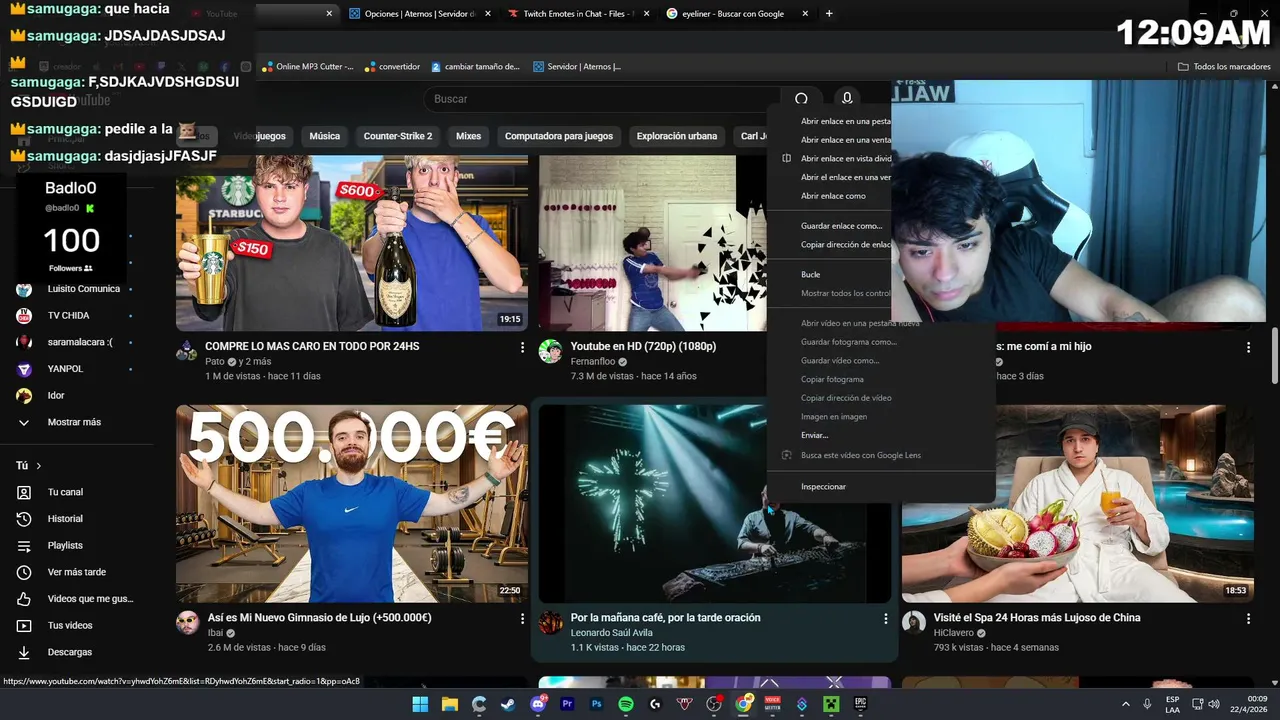Click Ibai channel avatar

coord(187,623)
